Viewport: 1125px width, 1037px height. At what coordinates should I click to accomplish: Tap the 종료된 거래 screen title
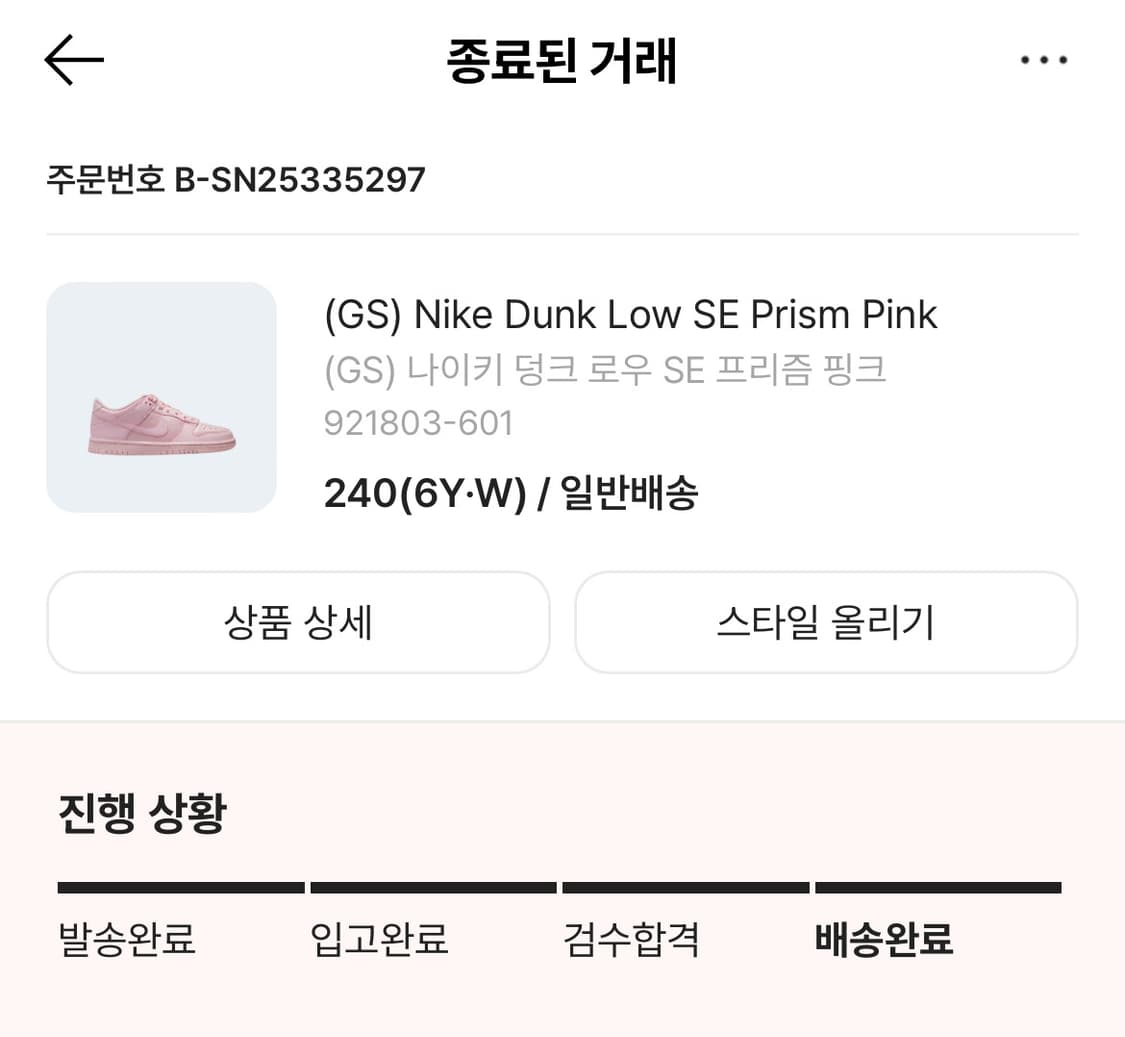click(562, 60)
